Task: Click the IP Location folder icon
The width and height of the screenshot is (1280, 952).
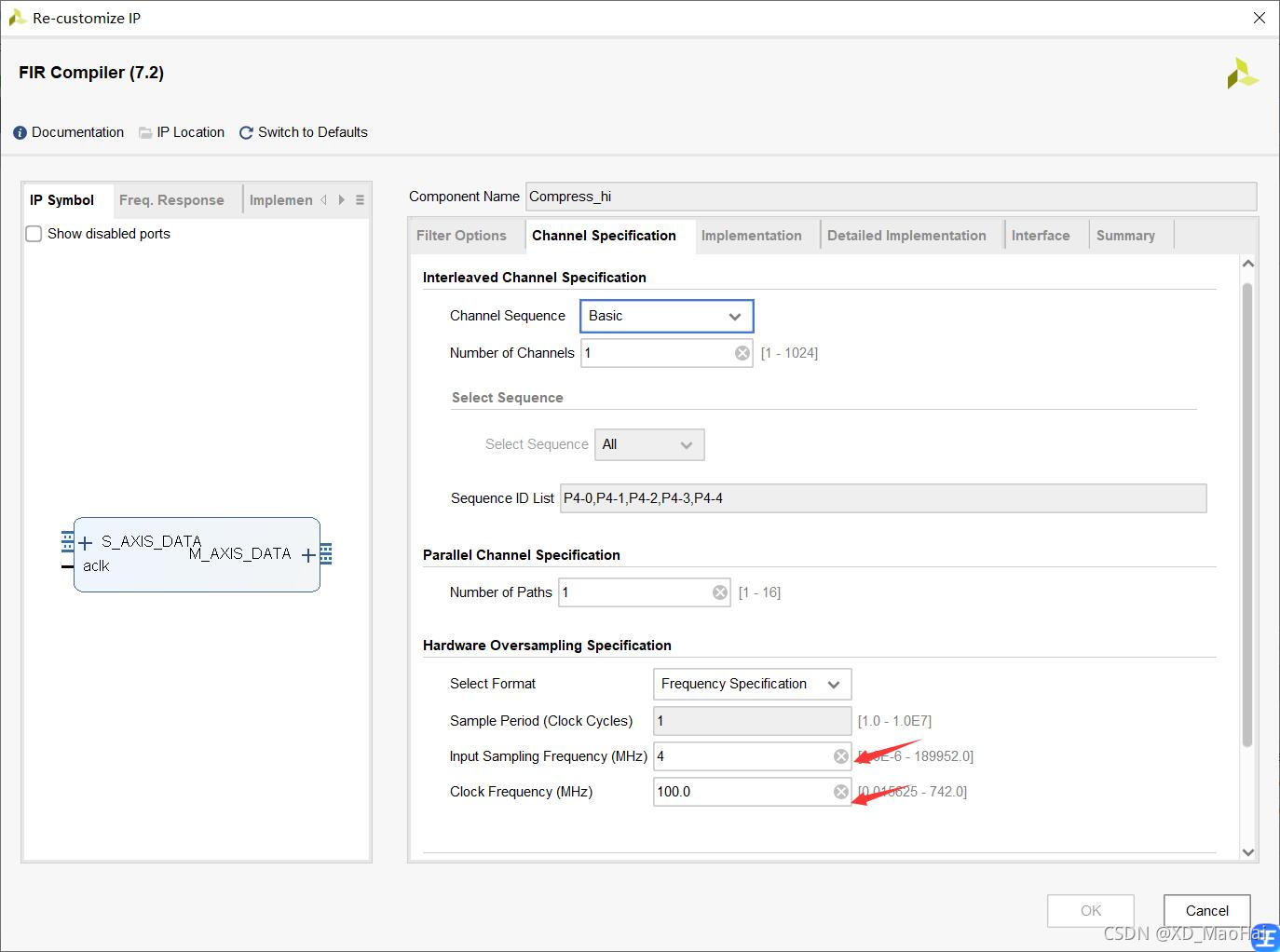Action: coord(145,133)
